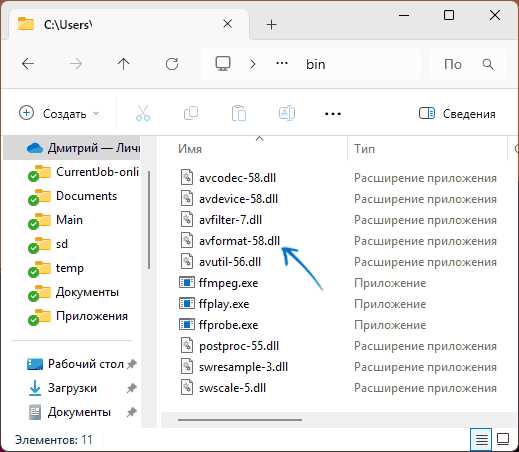
Task: Refresh the current folder view
Action: 172,64
